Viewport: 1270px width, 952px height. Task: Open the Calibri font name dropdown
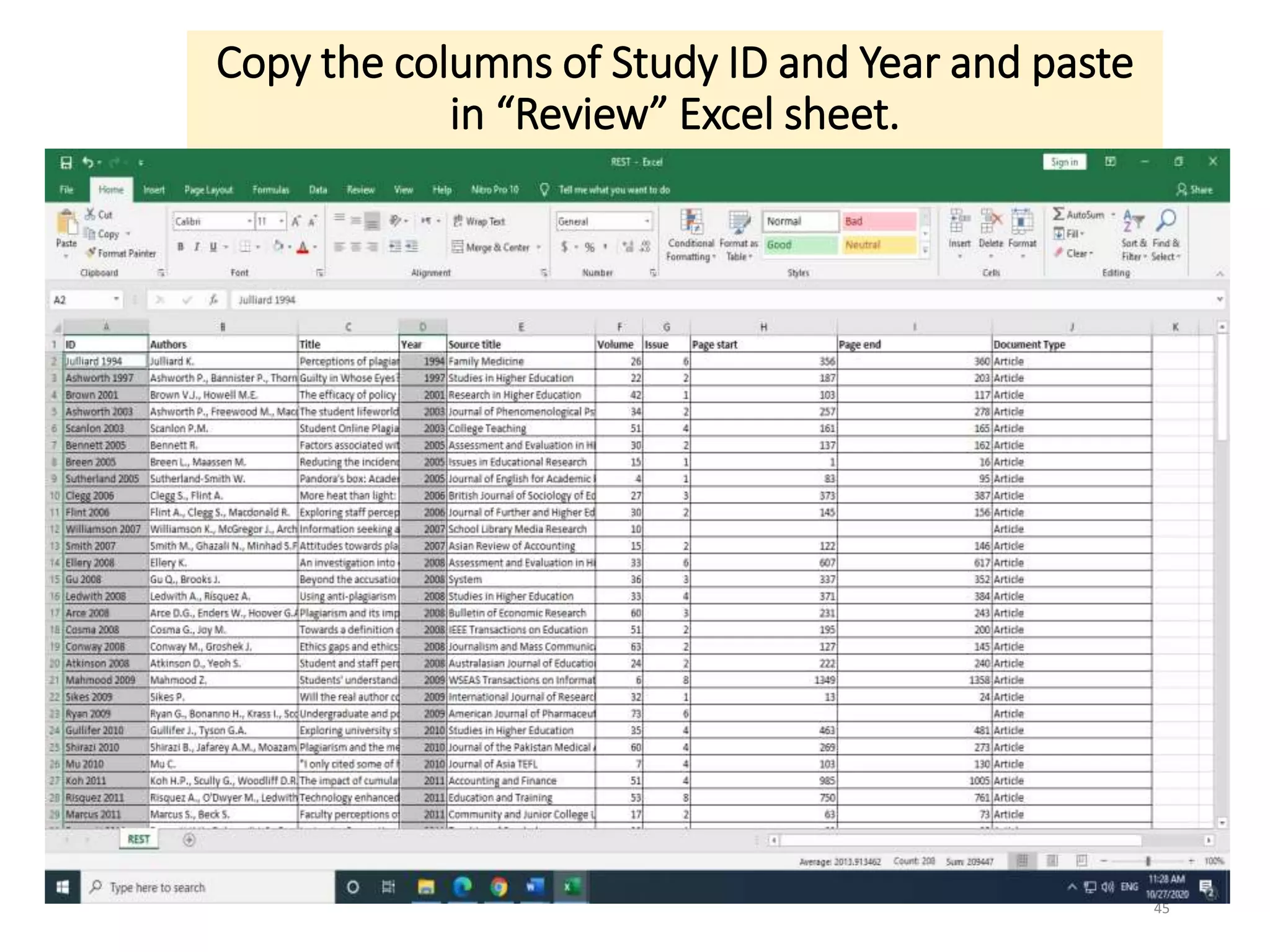[x=250, y=221]
